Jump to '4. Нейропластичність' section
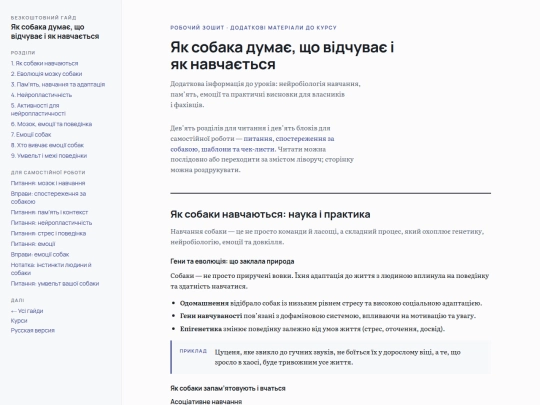The width and height of the screenshot is (540, 405). pyautogui.click(x=41, y=95)
